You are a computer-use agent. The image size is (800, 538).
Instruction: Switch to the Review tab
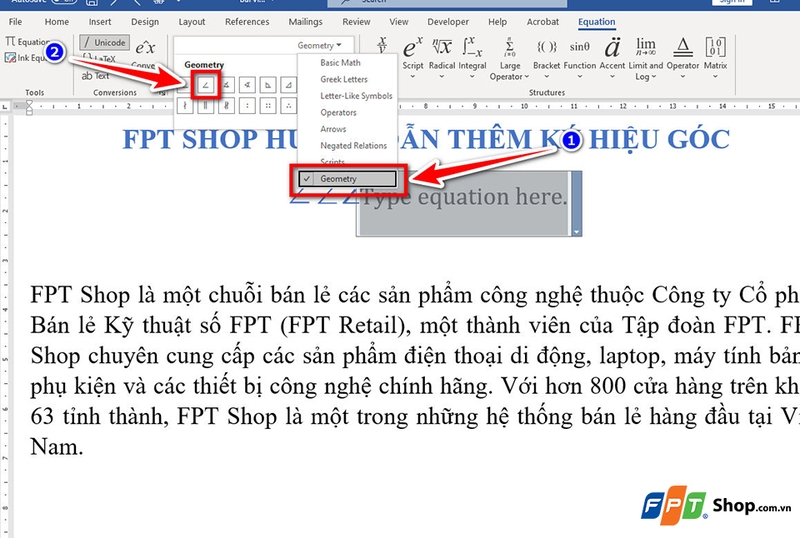coord(356,21)
